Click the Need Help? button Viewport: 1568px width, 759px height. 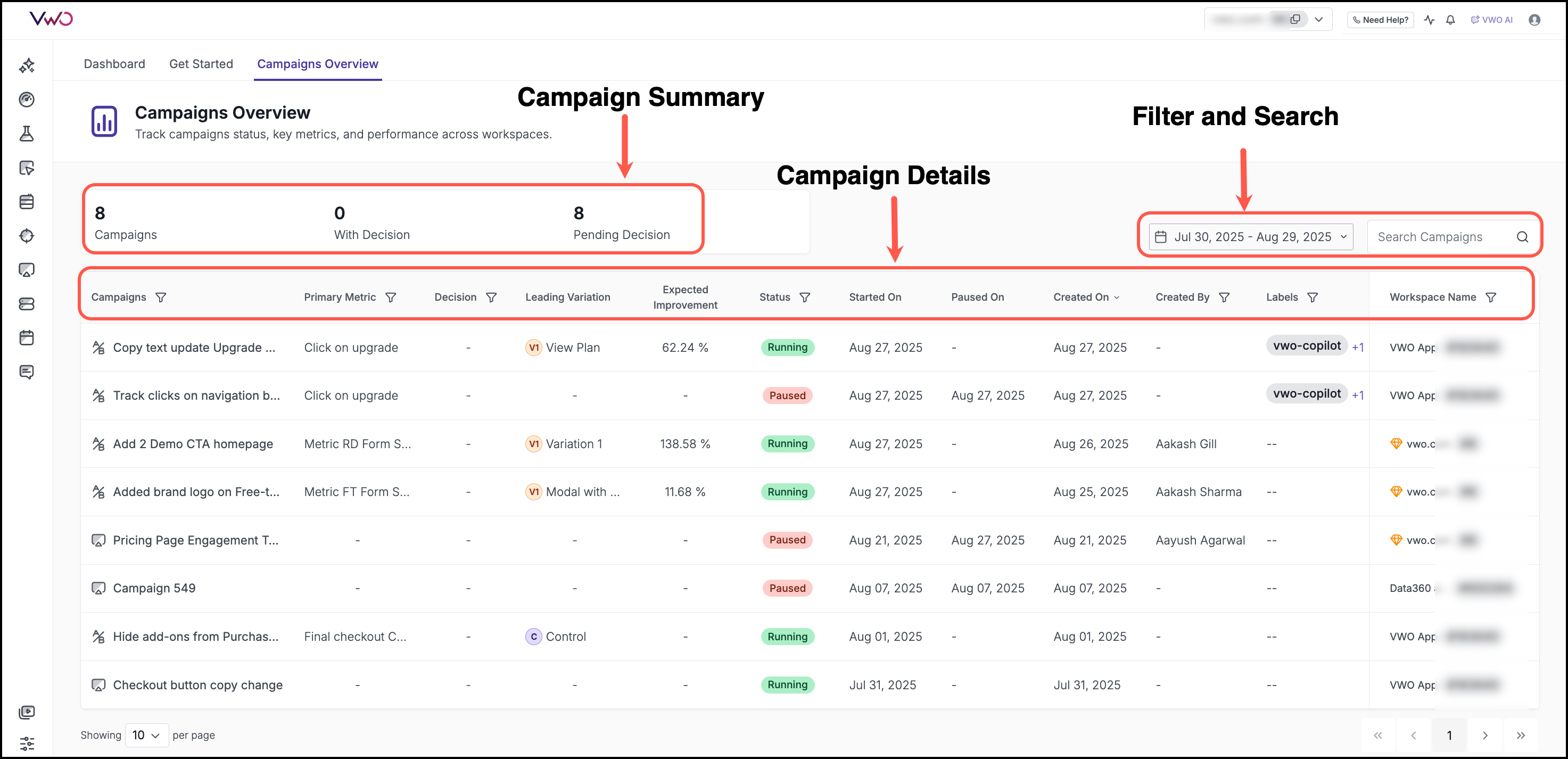pos(1381,20)
